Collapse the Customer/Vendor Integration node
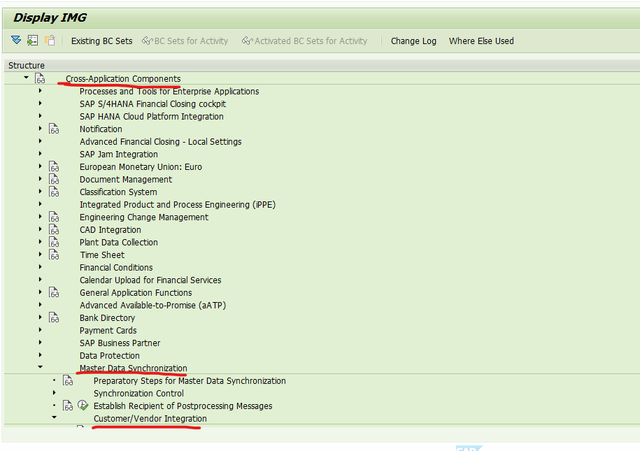This screenshot has height=451, width=640. pos(54,418)
